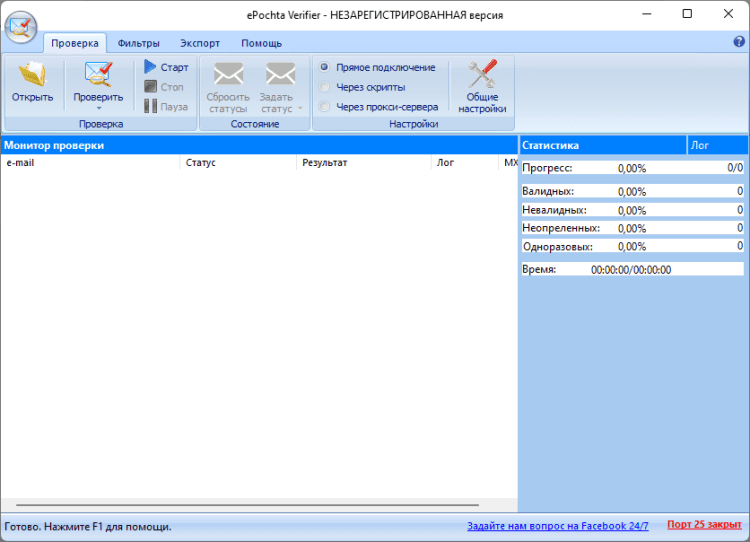Click the Монитор проверки panel header
The image size is (750, 542).
[259, 145]
